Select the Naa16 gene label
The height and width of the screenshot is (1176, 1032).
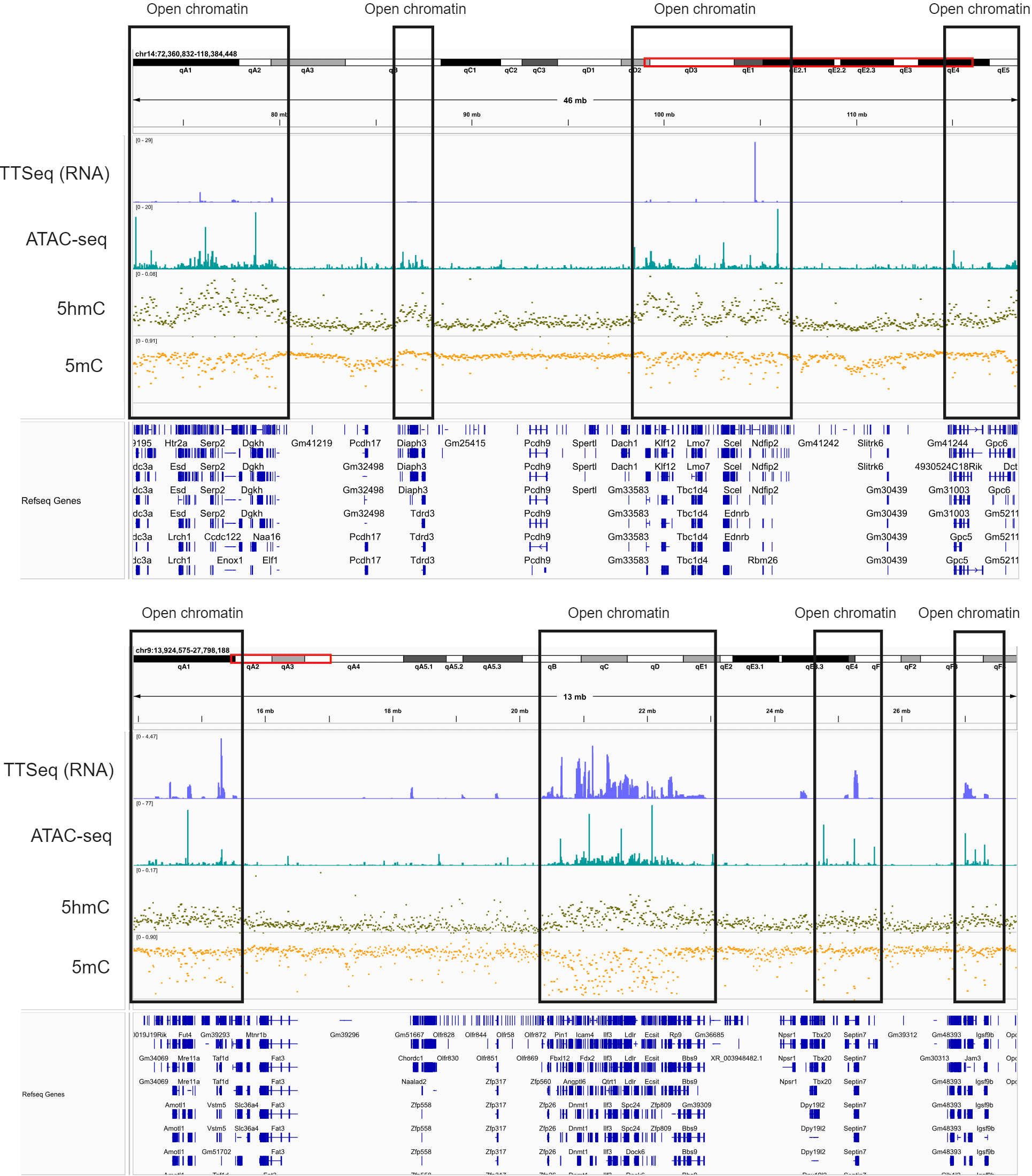266,537
